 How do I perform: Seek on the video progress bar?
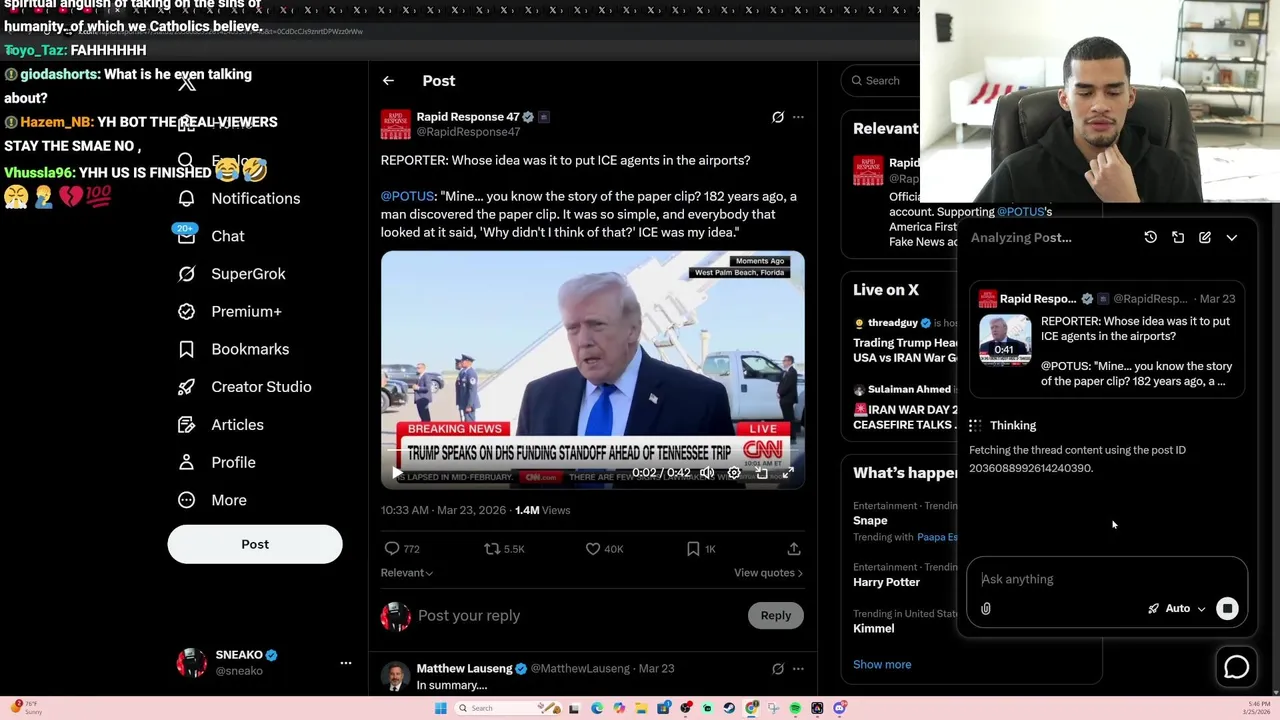(x=592, y=452)
